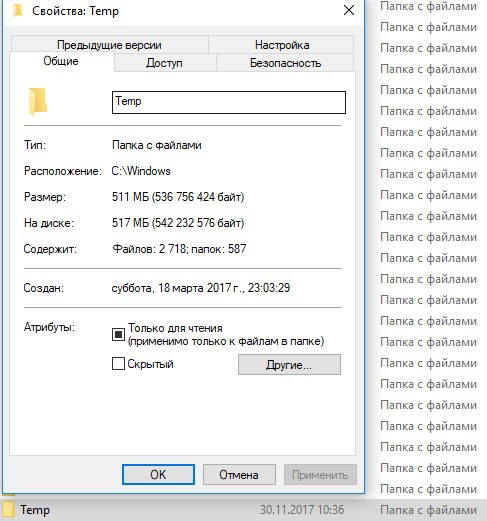Click the large Temp folder icon
The width and height of the screenshot is (487, 521).
pos(38,101)
